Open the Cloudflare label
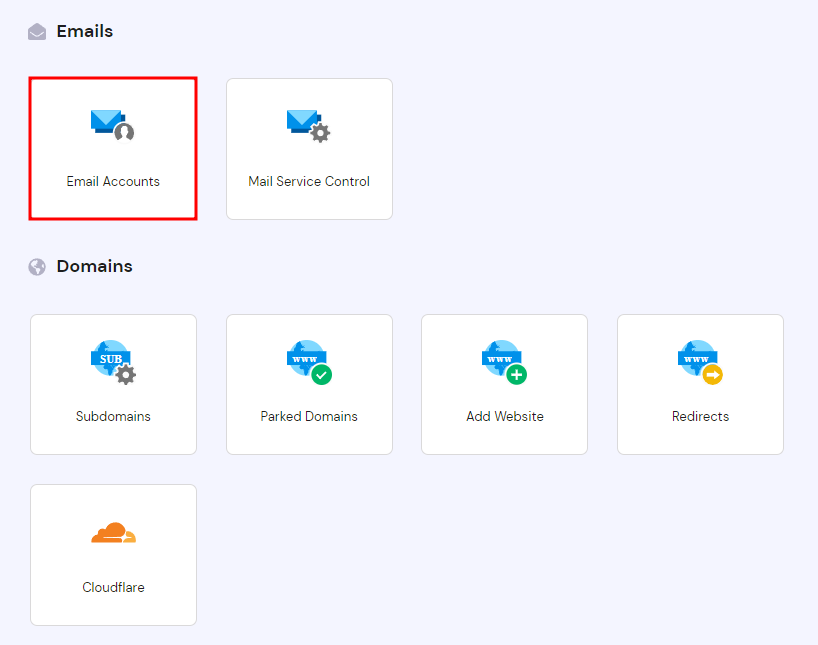Image resolution: width=818 pixels, height=645 pixels. pos(113,587)
